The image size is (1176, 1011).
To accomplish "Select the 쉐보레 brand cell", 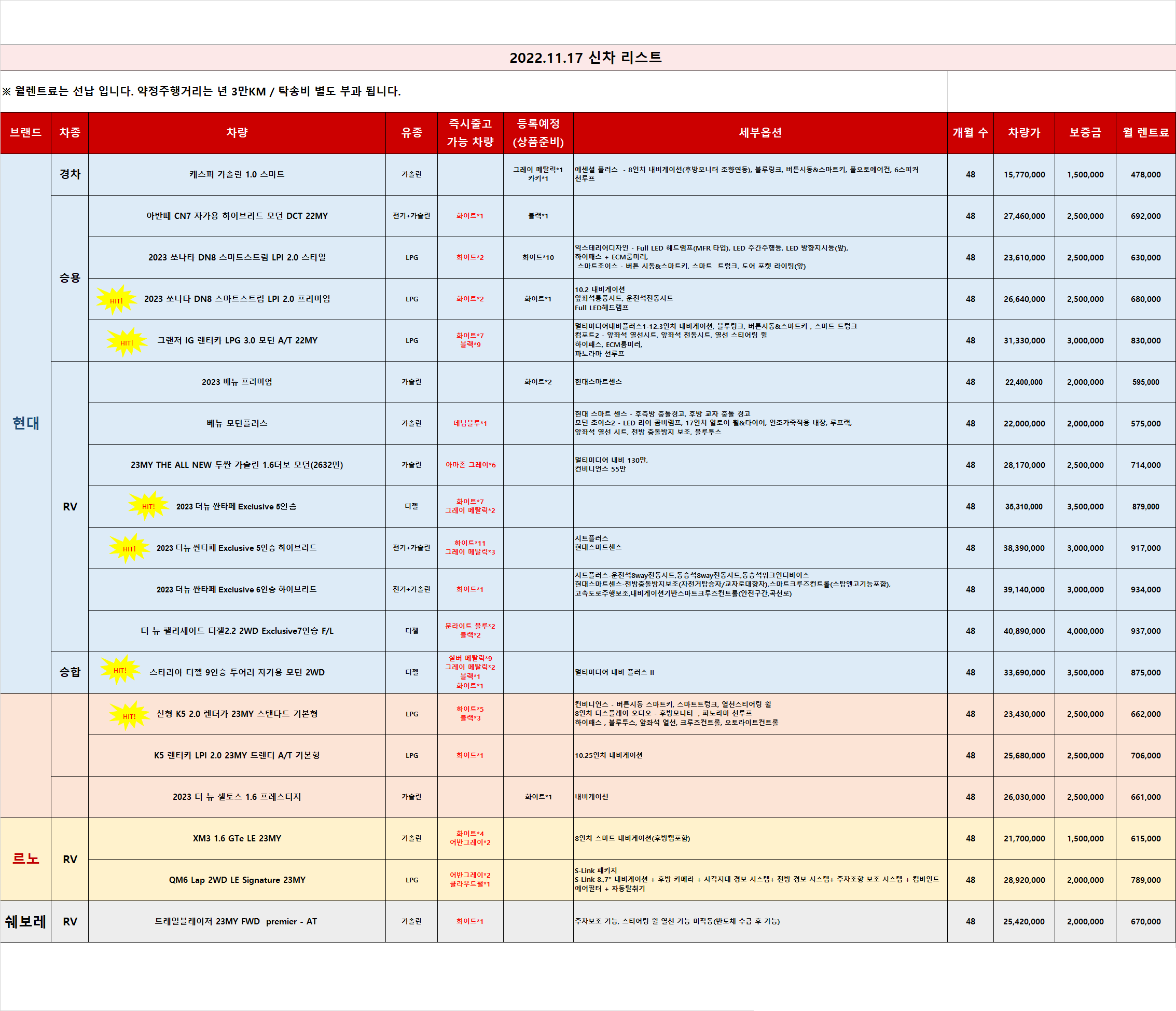I will pyautogui.click(x=25, y=921).
